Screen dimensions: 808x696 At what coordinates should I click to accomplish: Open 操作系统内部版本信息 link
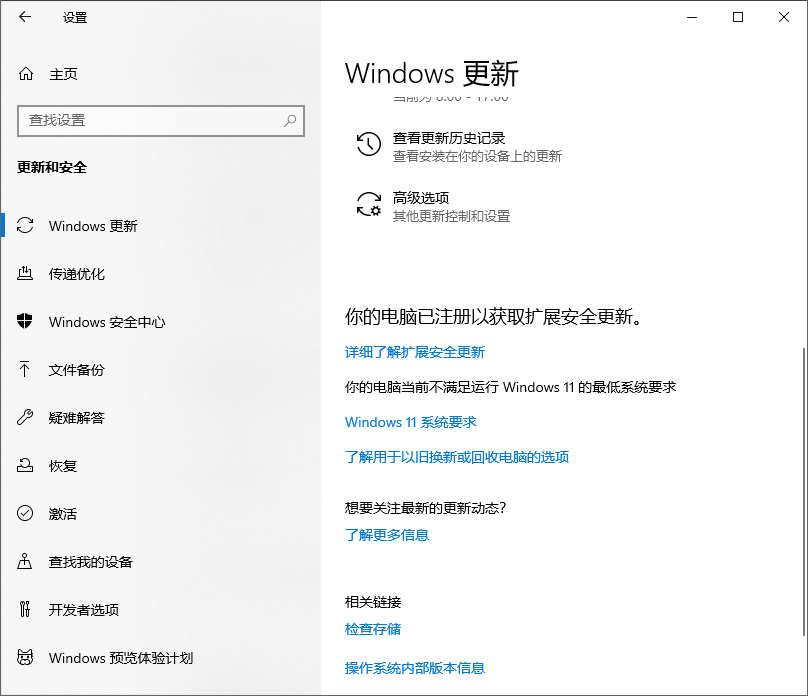click(x=415, y=668)
